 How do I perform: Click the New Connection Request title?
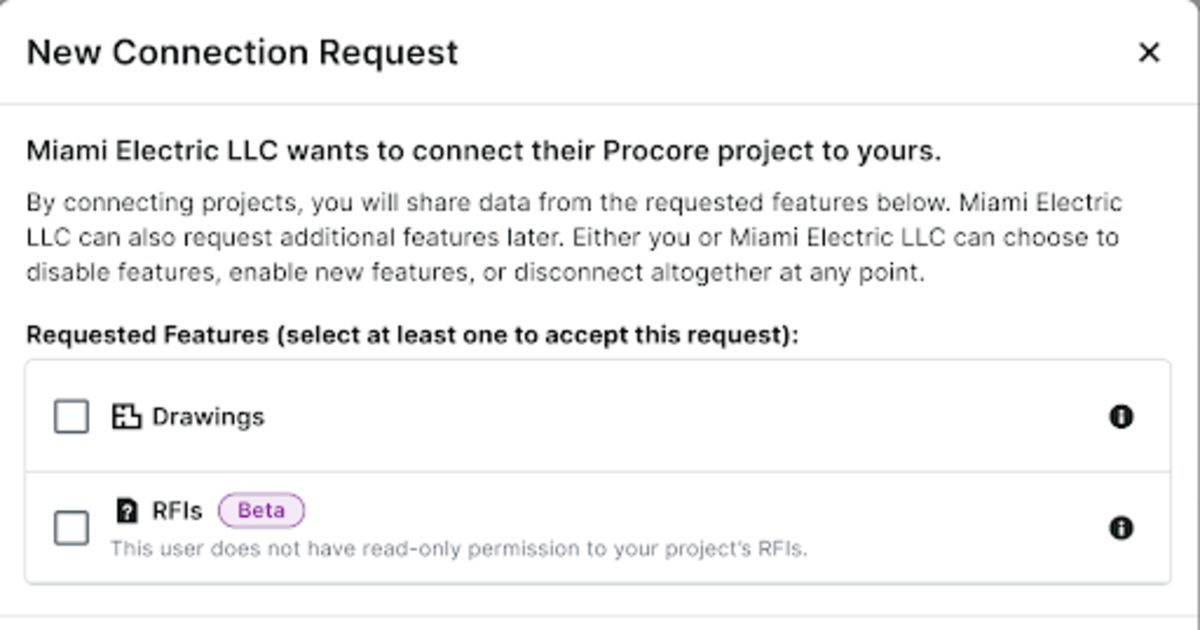243,52
